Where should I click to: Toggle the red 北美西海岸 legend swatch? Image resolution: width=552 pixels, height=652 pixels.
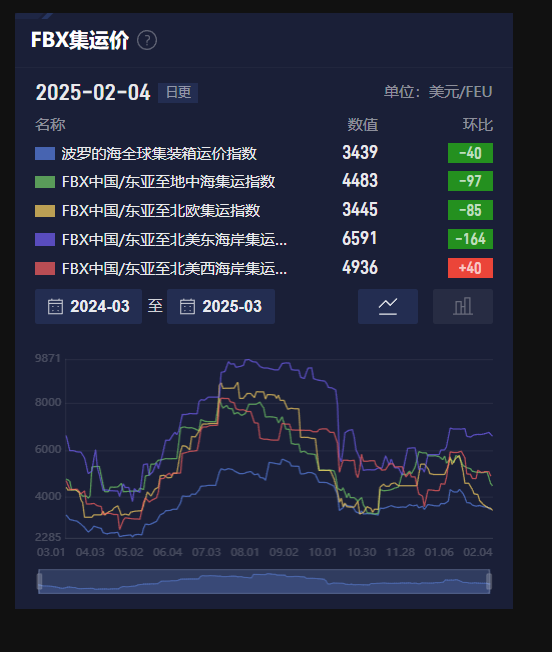tap(45, 269)
